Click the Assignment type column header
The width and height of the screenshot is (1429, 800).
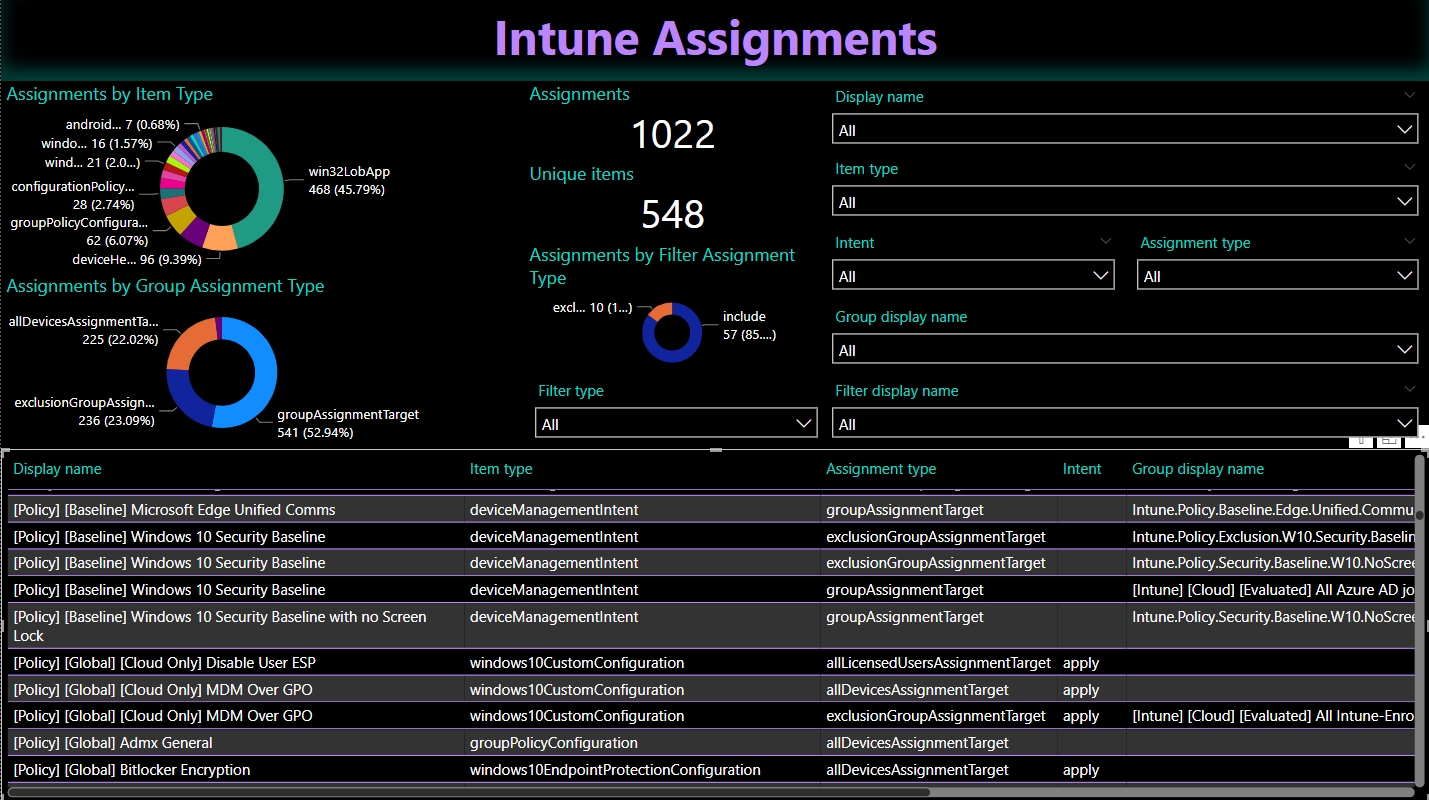click(x=881, y=469)
